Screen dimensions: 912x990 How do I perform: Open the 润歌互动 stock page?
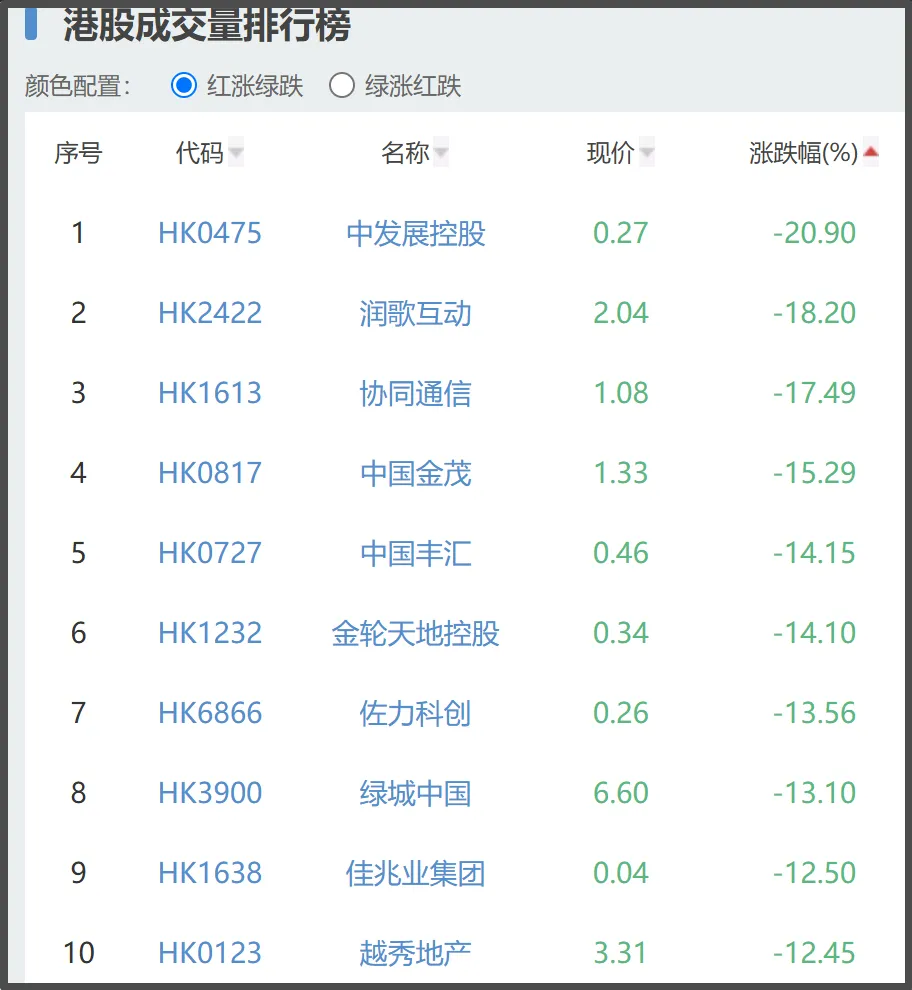click(x=416, y=314)
